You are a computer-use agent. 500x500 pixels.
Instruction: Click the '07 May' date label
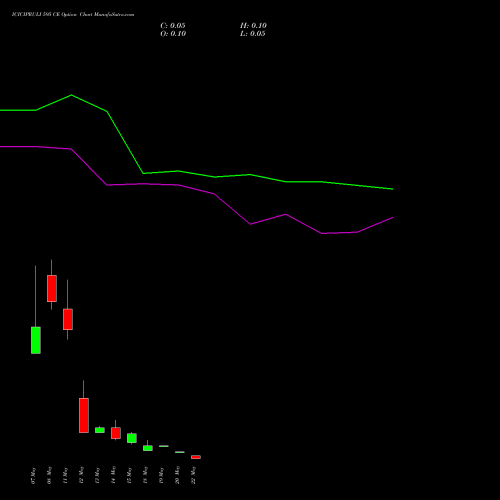(33, 476)
